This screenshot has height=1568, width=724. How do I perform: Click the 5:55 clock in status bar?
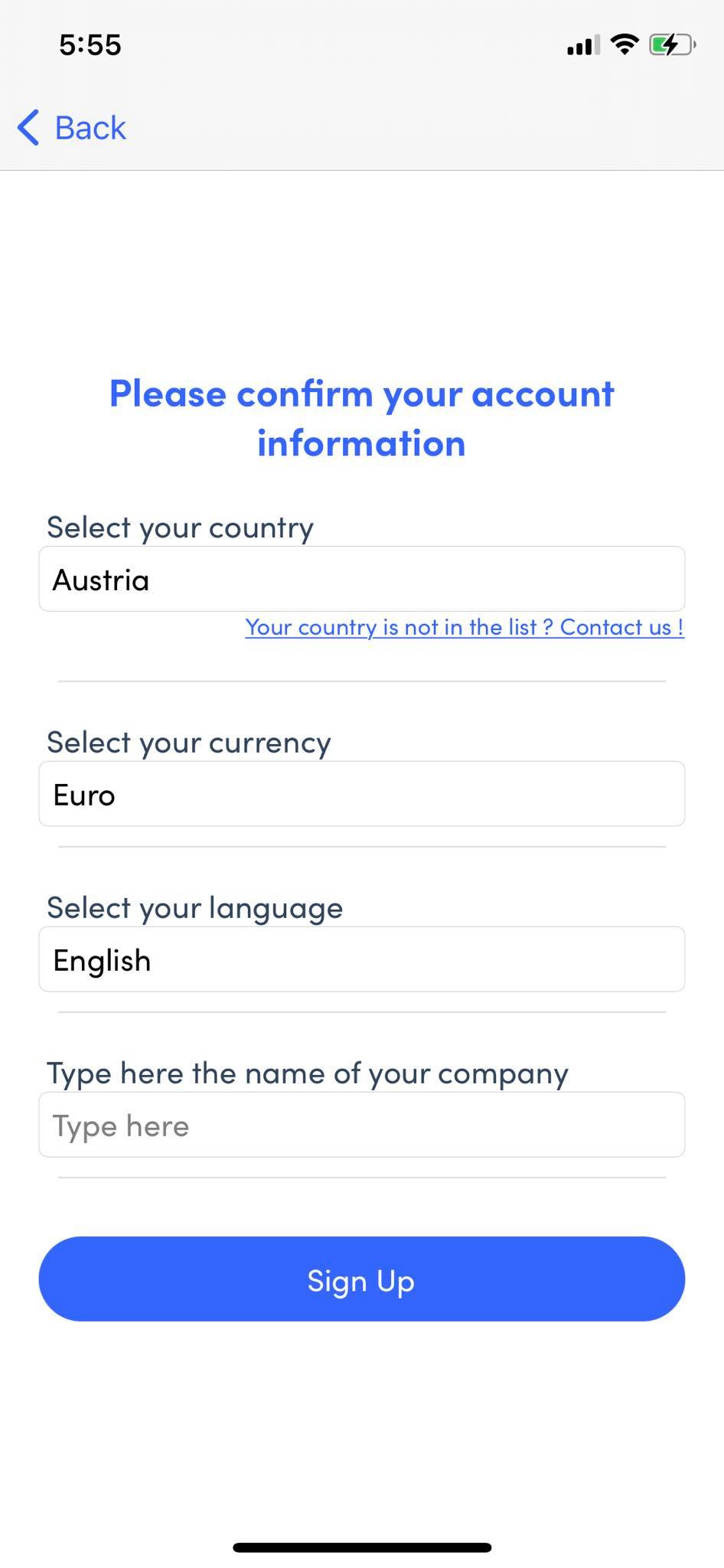[90, 45]
